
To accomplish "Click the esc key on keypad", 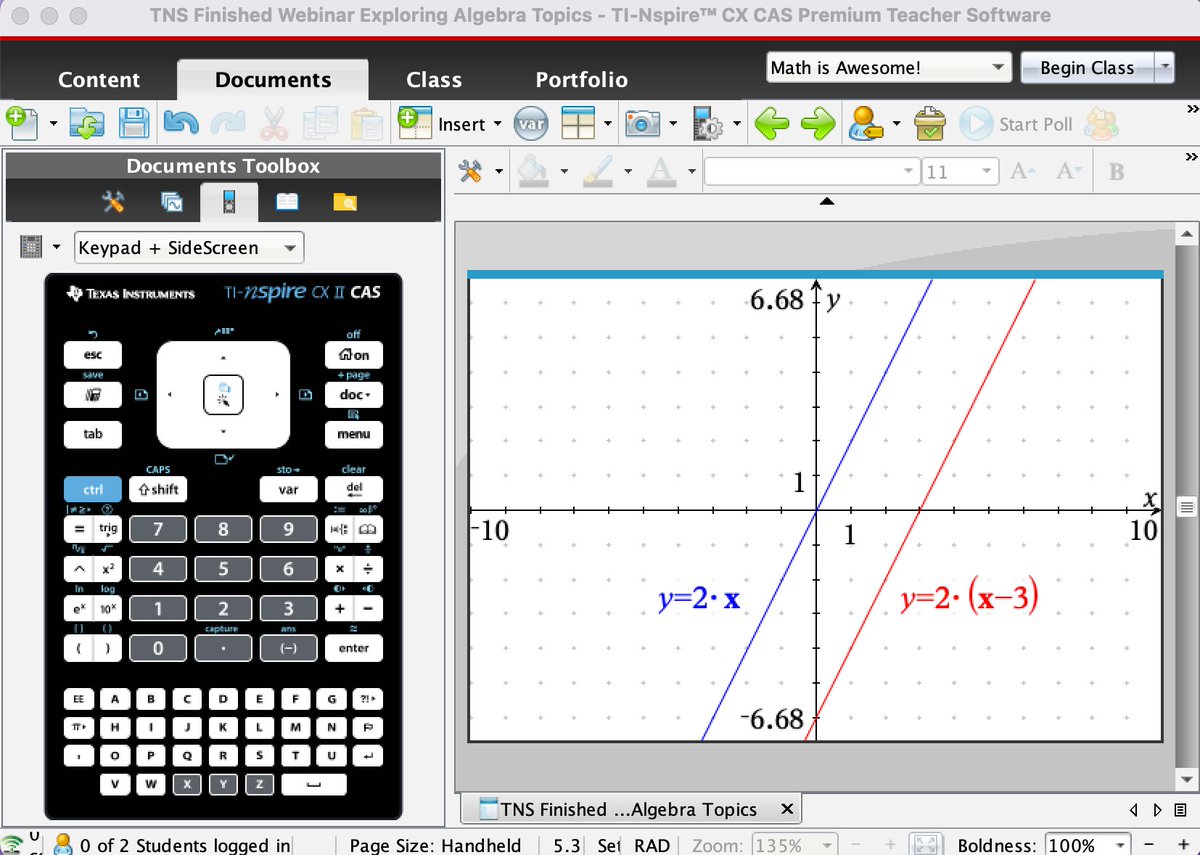I will click(x=92, y=354).
